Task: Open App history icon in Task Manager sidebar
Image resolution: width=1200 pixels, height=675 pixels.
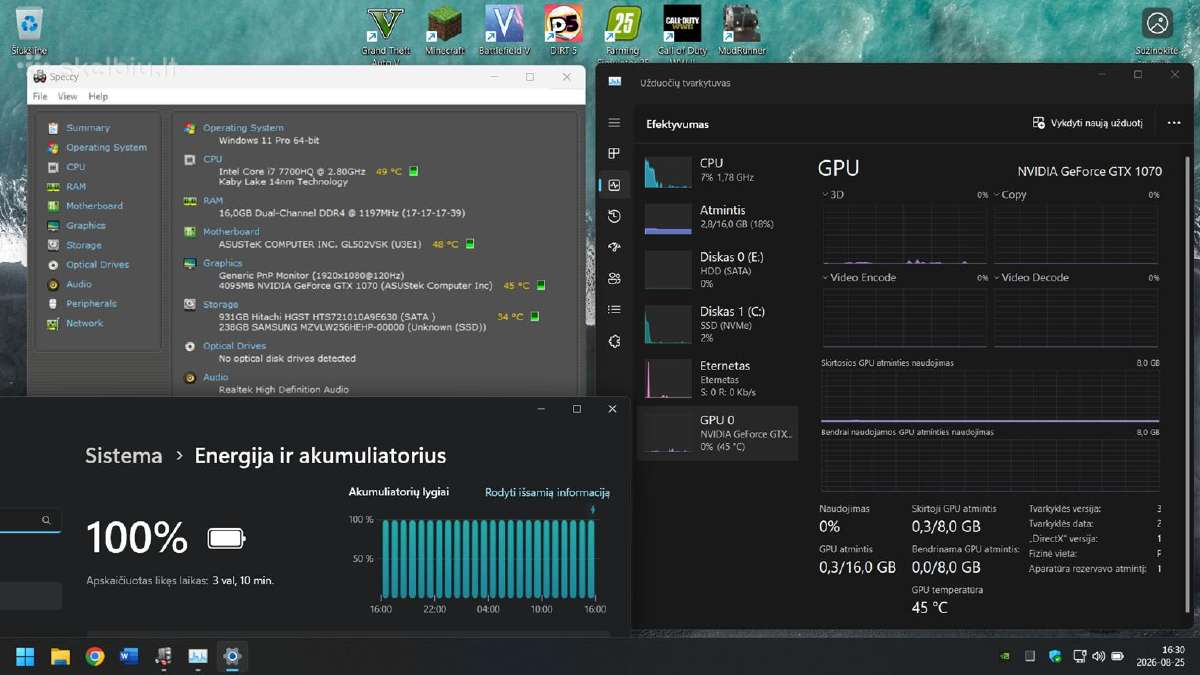Action: point(614,216)
